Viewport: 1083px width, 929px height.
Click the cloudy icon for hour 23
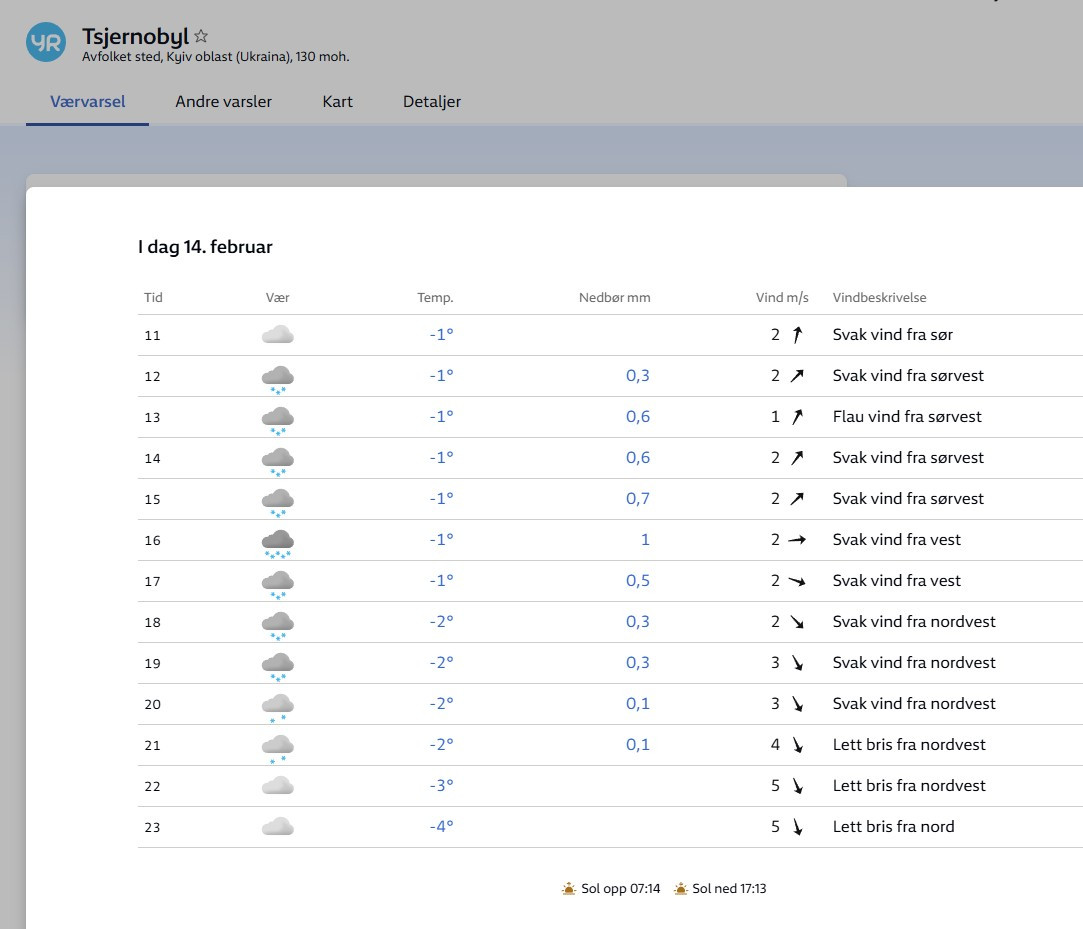(x=278, y=827)
